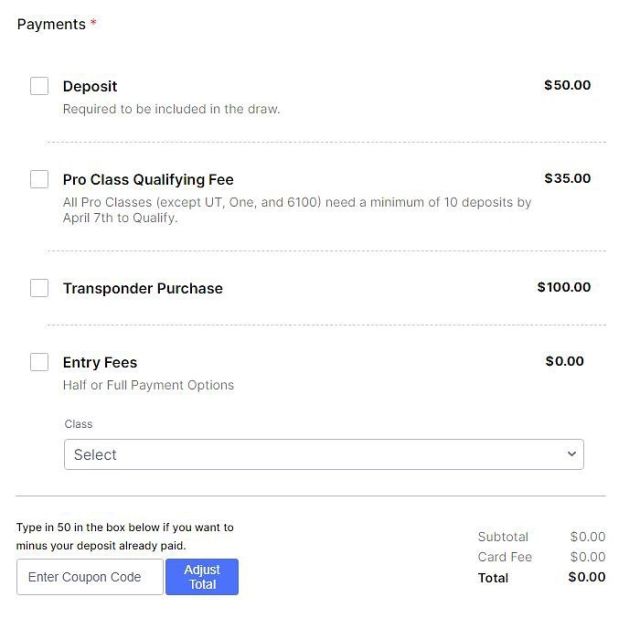Click the Deposit label text
This screenshot has height=629, width=640.
pos(90,87)
